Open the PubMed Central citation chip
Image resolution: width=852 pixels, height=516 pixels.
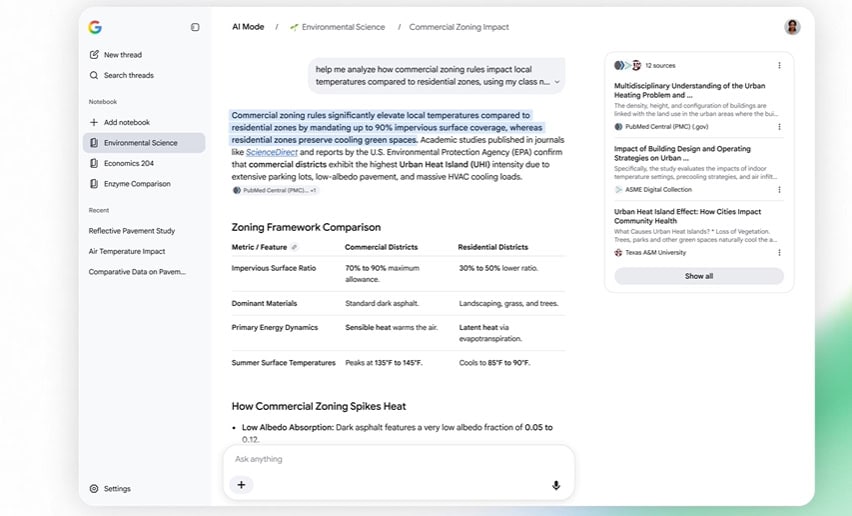pos(275,191)
